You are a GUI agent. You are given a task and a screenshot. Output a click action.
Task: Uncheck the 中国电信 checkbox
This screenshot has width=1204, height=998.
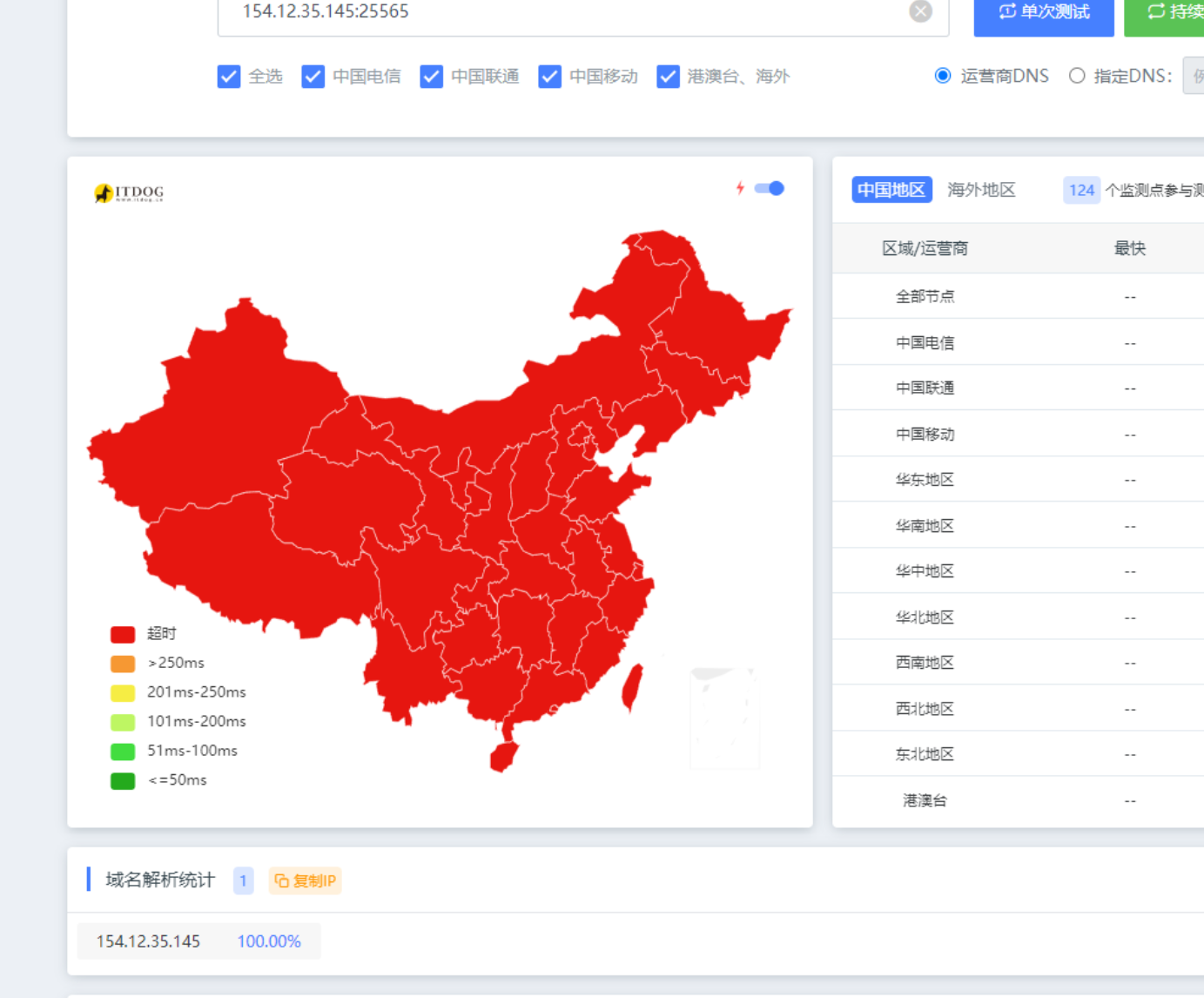click(313, 77)
